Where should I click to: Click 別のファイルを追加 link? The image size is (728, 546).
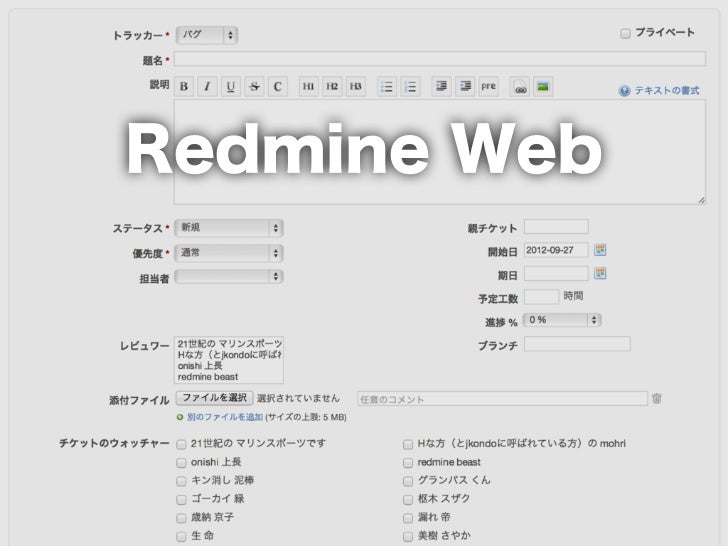[225, 417]
